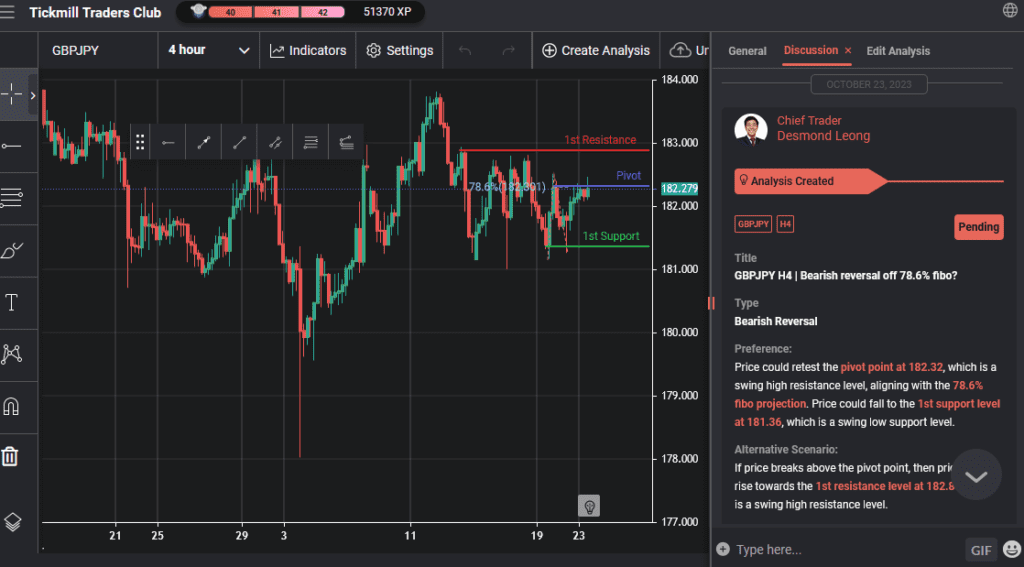Click the 78.6% fibo level label

(x=507, y=187)
